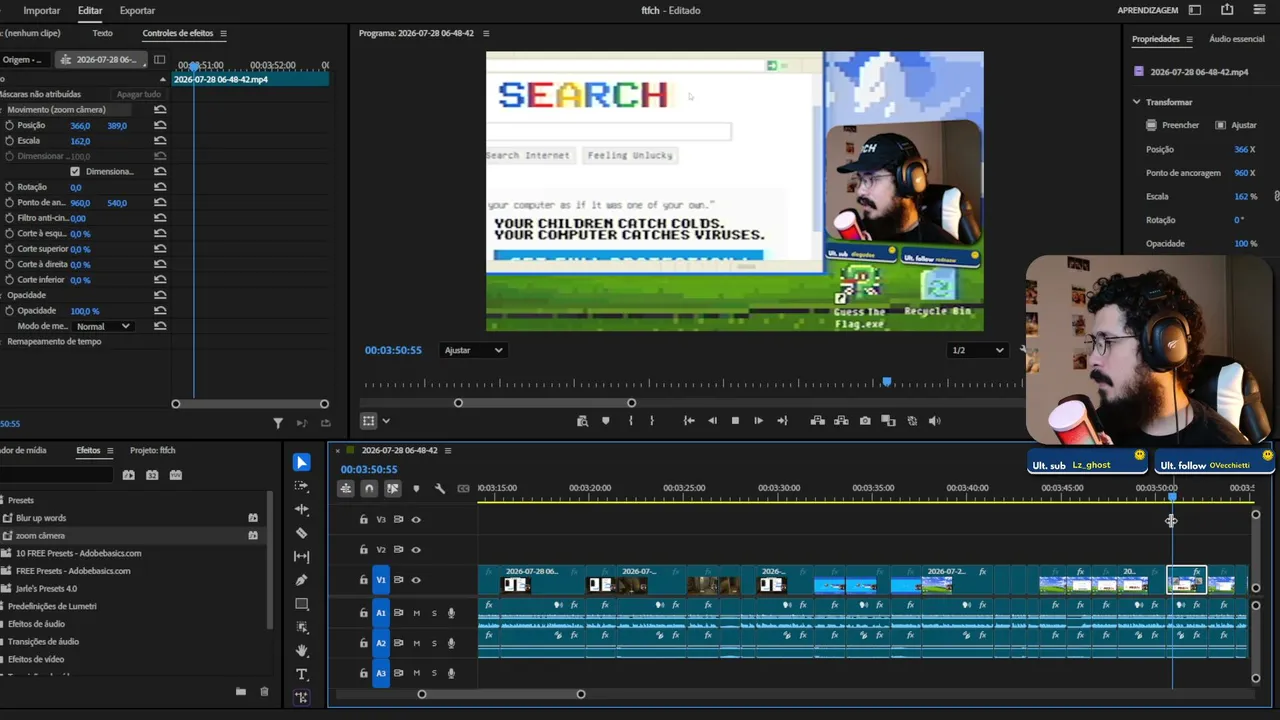Select the Pen tool
Screen dimensions: 1280x720
(x=302, y=580)
